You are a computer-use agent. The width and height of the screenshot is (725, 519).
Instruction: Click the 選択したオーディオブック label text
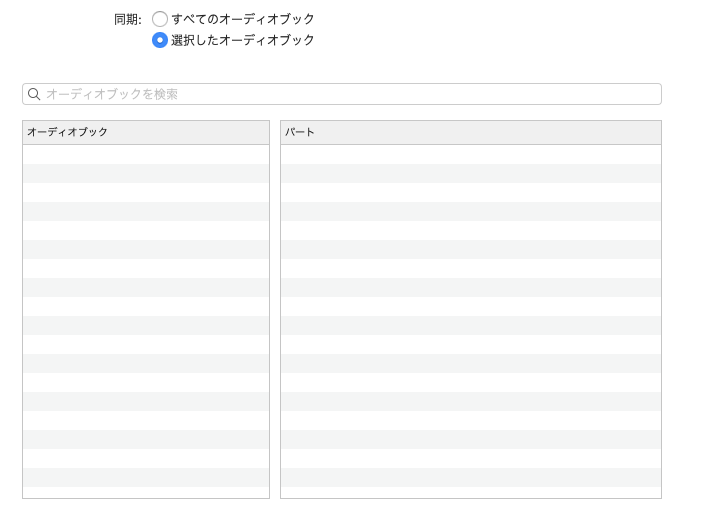tap(243, 40)
